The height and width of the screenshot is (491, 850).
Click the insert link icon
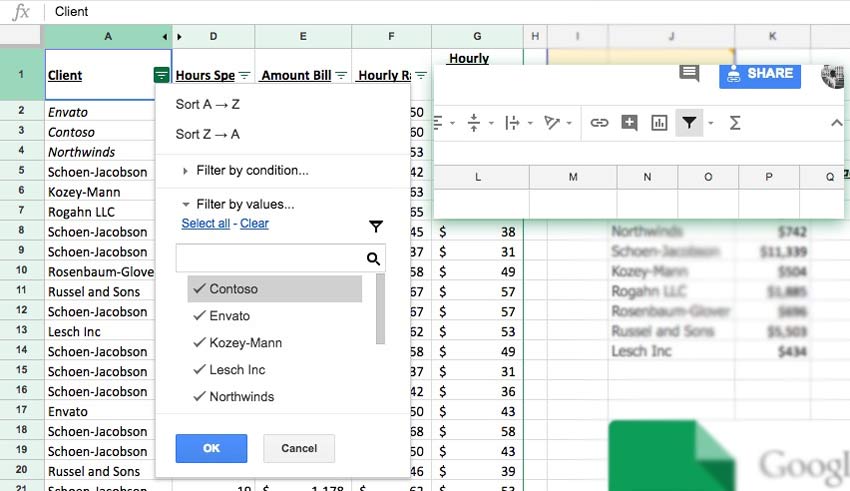[599, 122]
